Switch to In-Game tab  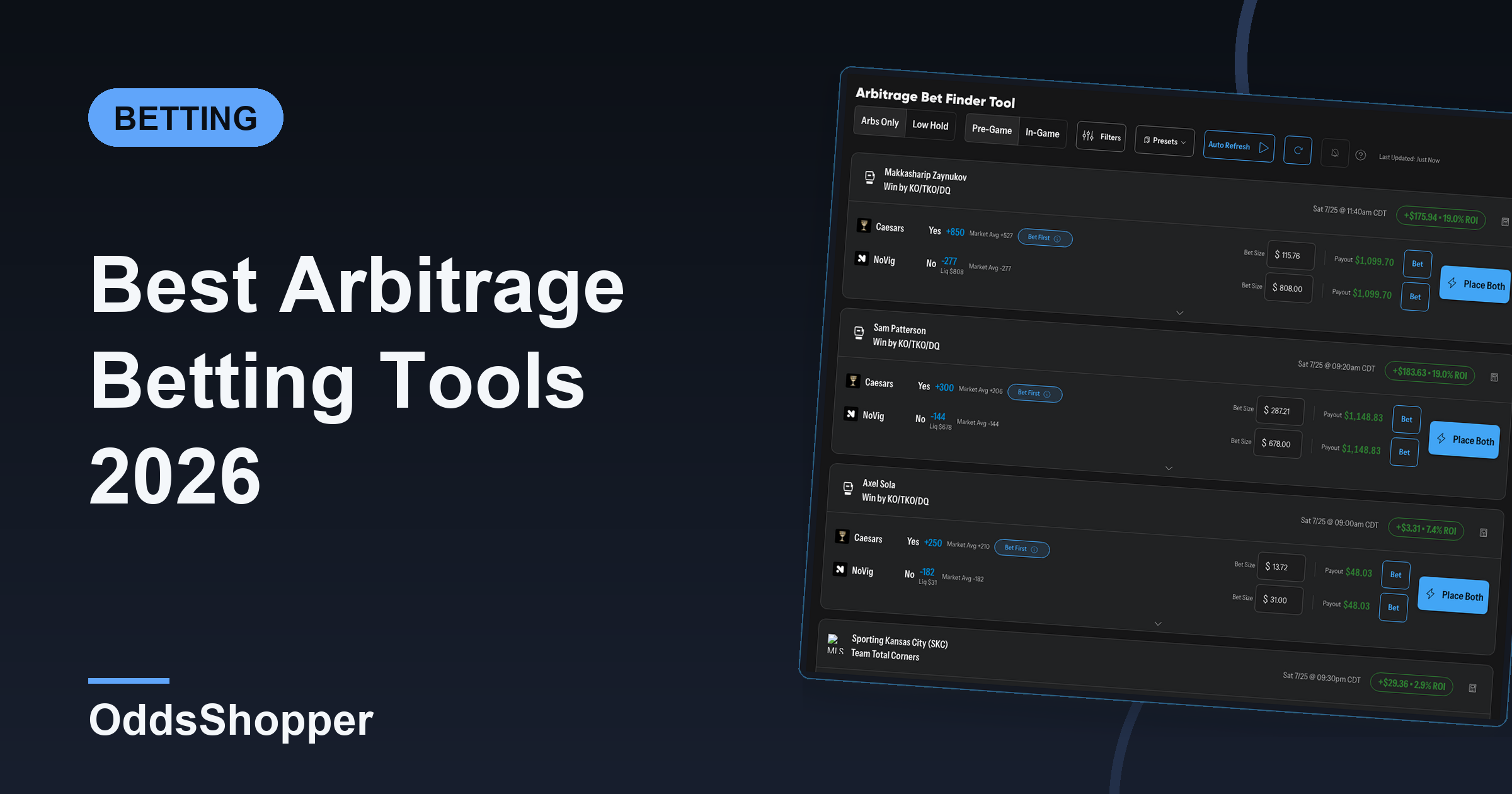(x=1042, y=133)
